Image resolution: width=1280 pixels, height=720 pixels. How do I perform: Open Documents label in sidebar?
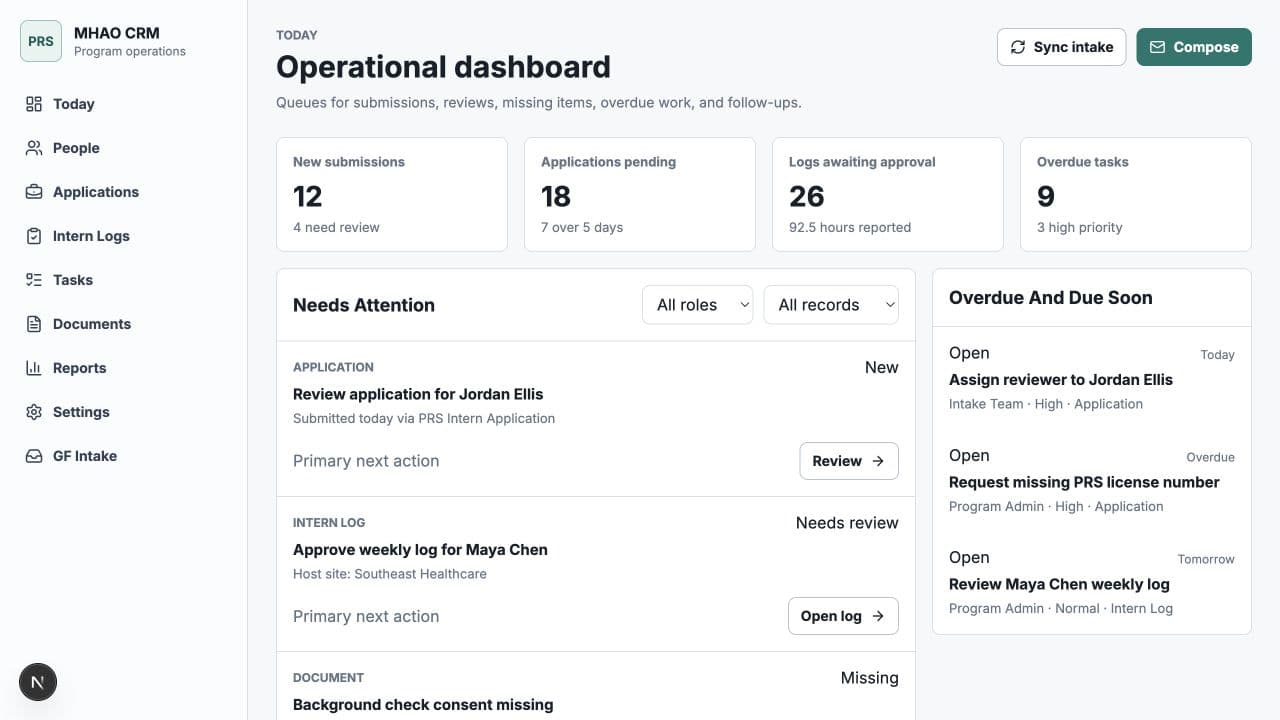point(92,324)
